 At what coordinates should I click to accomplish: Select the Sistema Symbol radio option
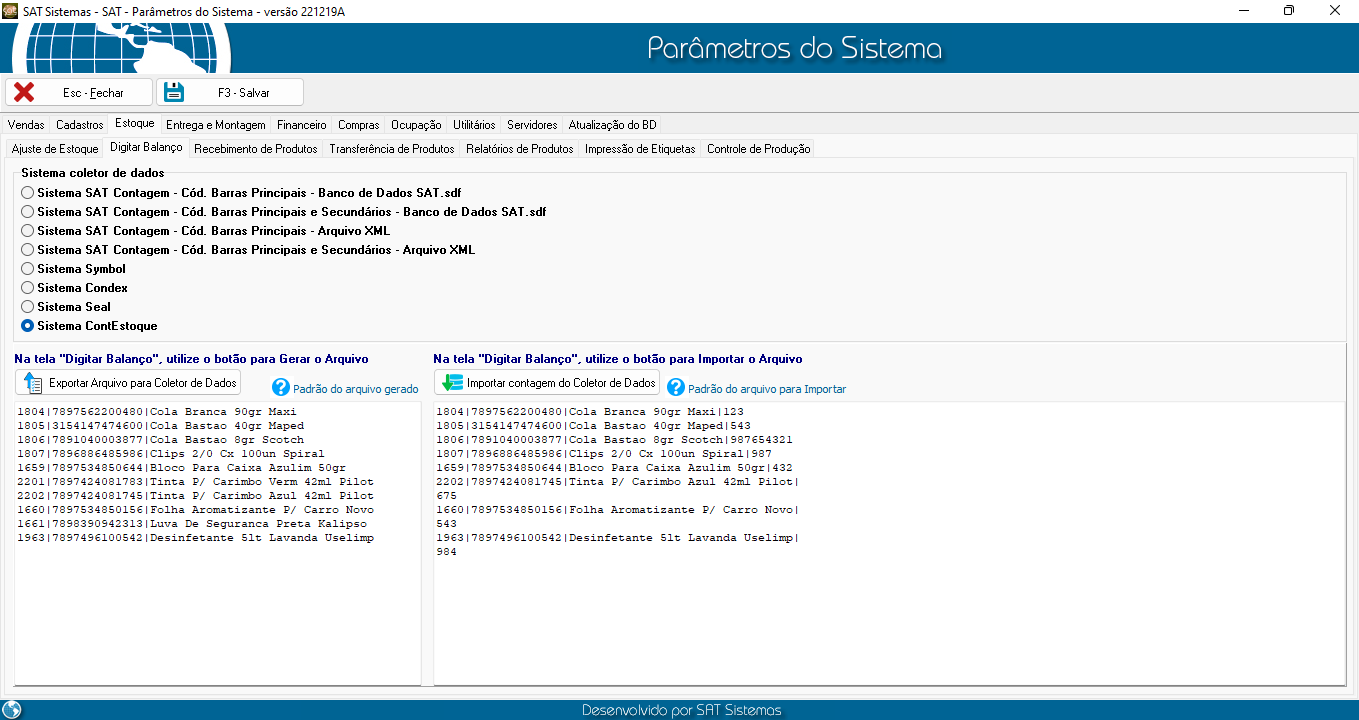[28, 269]
